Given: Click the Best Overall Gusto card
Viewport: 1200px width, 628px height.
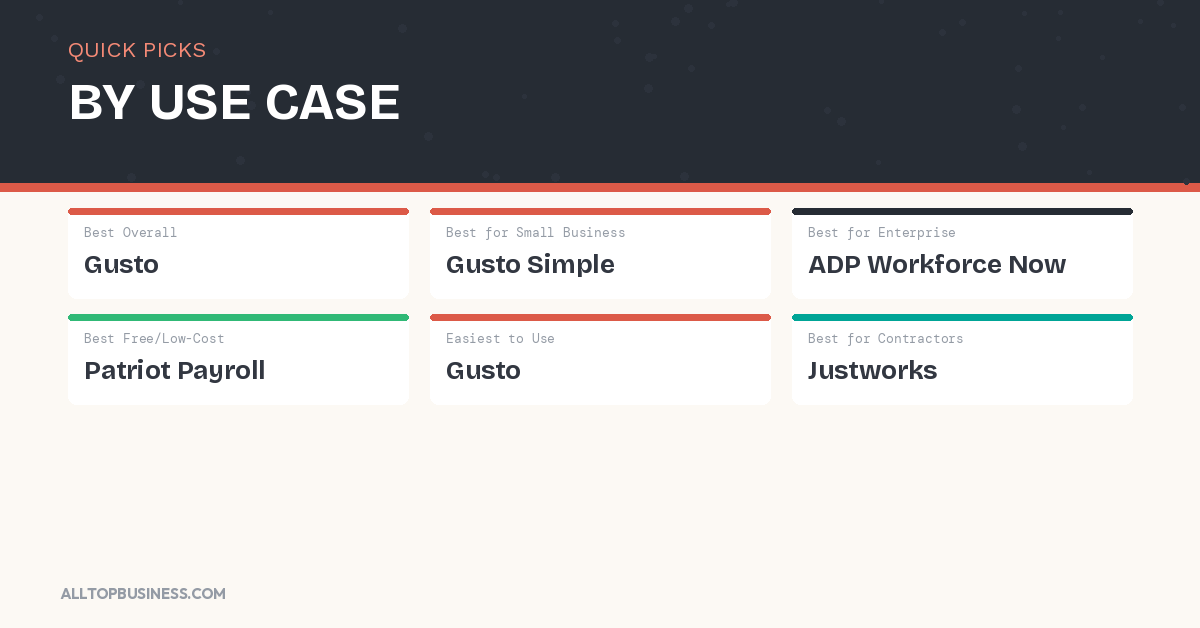Looking at the screenshot, I should 238,253.
